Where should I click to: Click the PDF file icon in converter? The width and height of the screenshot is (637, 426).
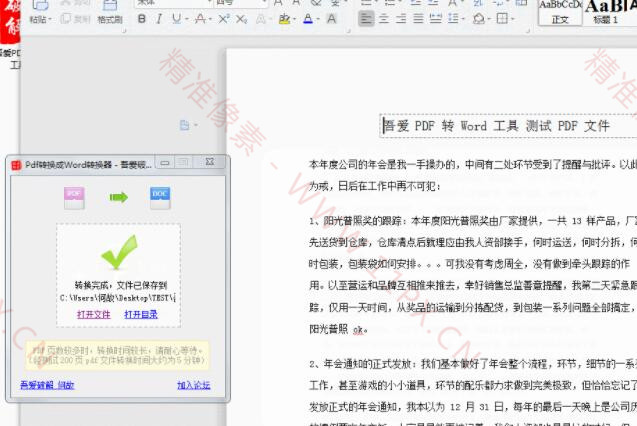click(x=74, y=198)
